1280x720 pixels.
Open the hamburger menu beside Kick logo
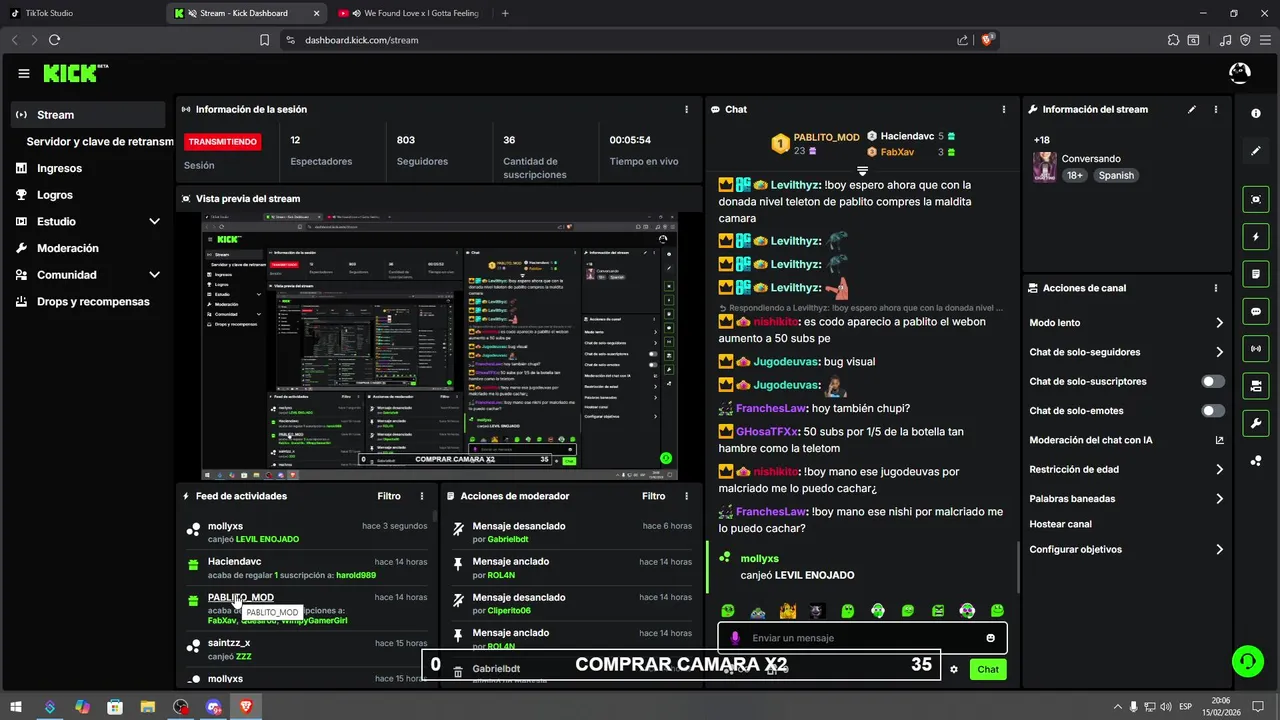[24, 73]
